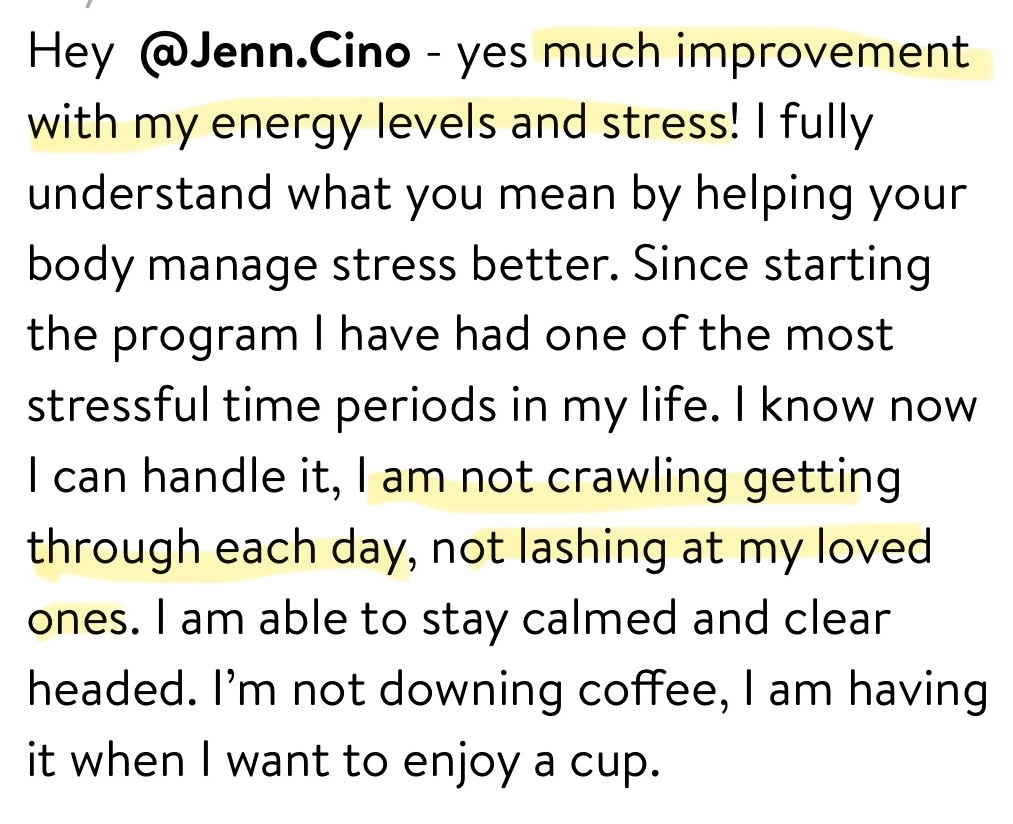Click highlighted text "through each day"
The width and height of the screenshot is (1013, 824).
point(217,548)
